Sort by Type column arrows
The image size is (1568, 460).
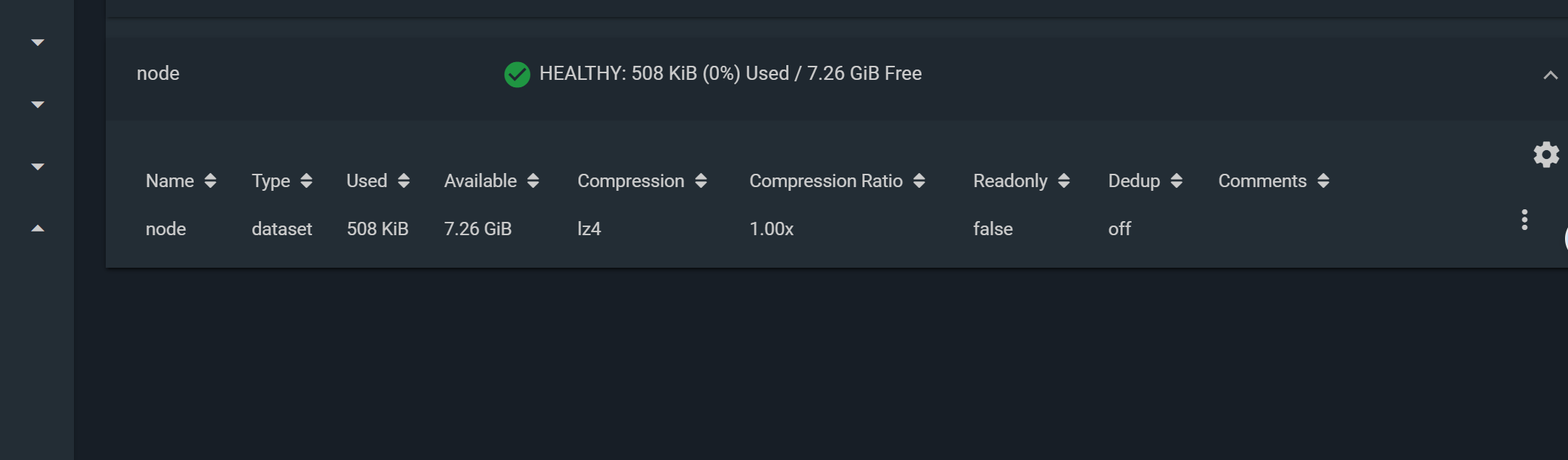point(306,181)
